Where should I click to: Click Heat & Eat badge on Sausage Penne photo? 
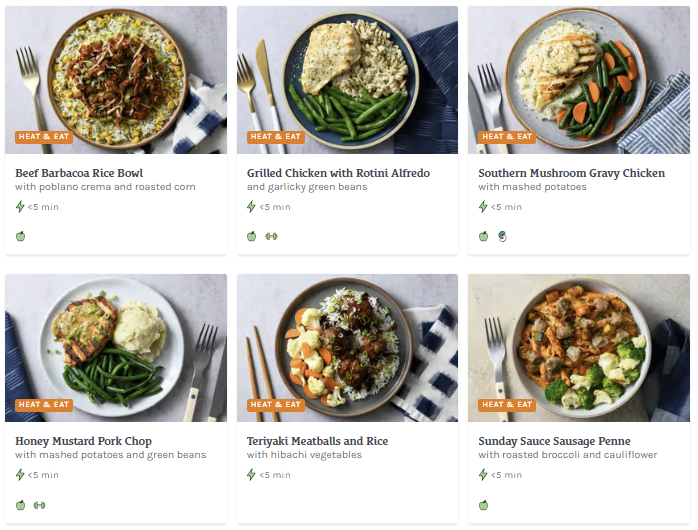pos(507,405)
